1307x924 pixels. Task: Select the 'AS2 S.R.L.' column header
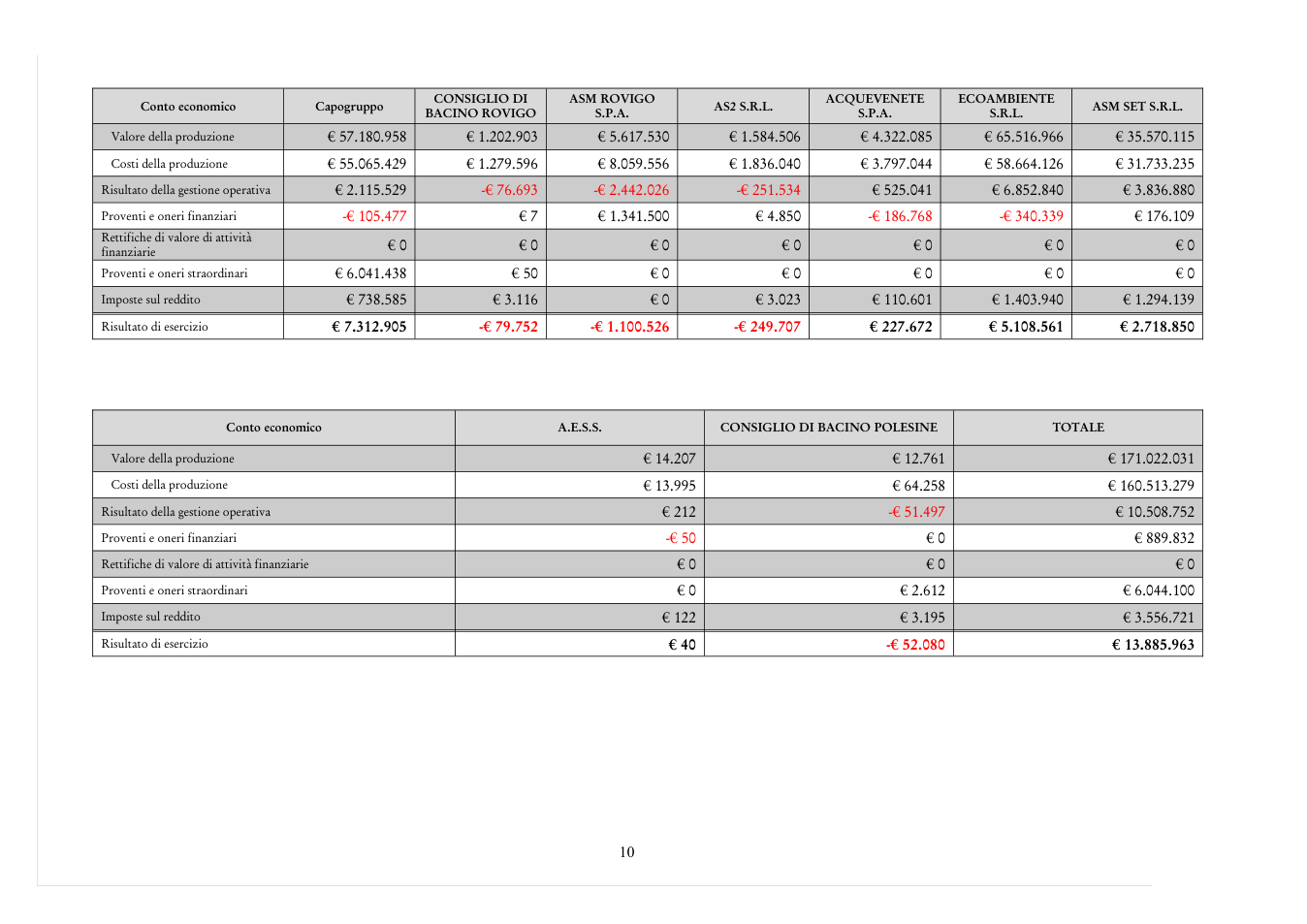point(744,107)
